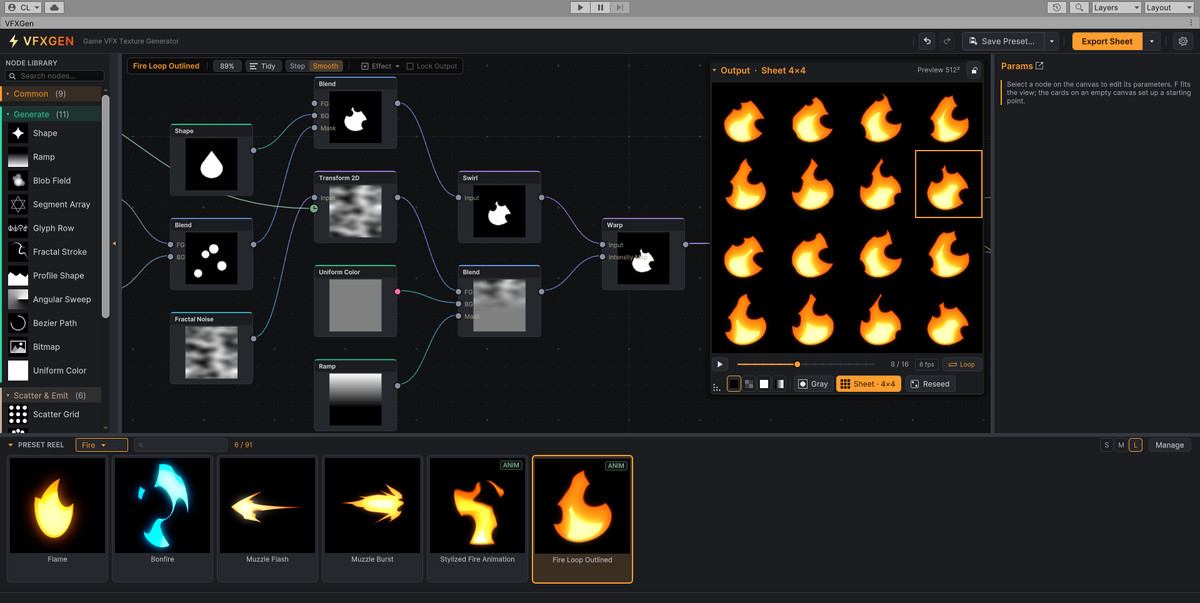The height and width of the screenshot is (603, 1200).
Task: Click the Unity Step button
Action: (x=621, y=7)
